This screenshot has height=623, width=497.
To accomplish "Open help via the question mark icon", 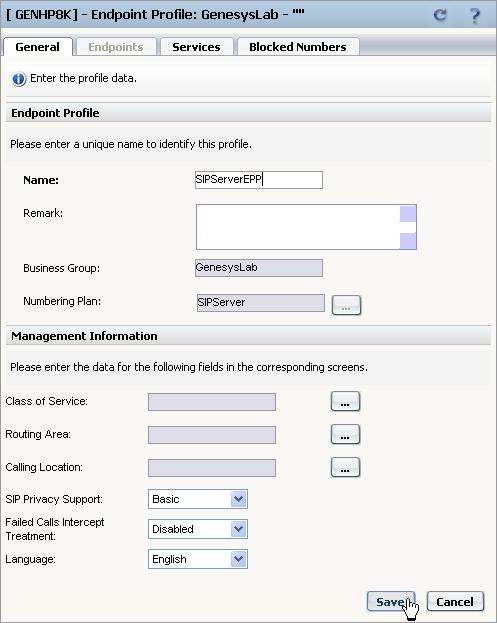I will point(475,15).
